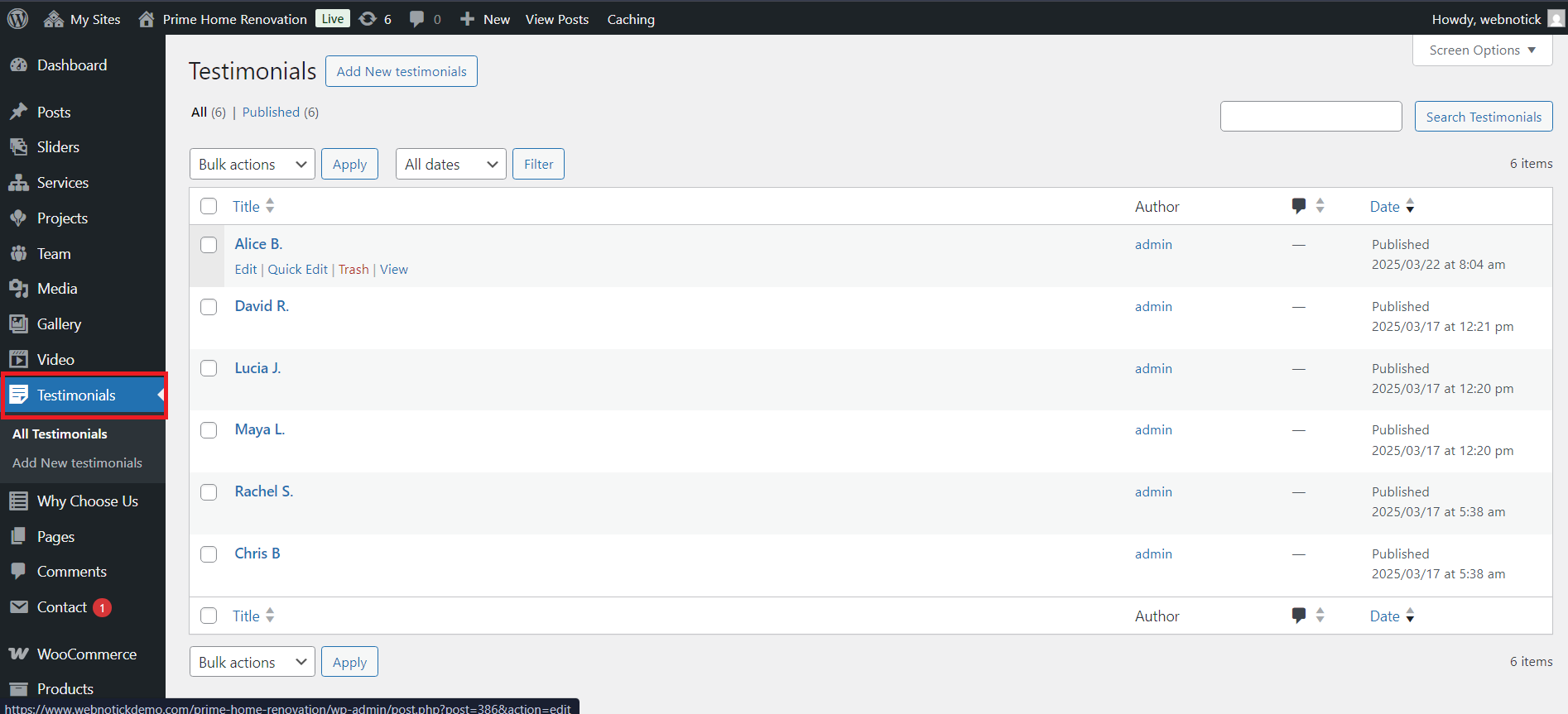Click the WordPress logo icon
This screenshot has width=1568, height=714.
17,19
